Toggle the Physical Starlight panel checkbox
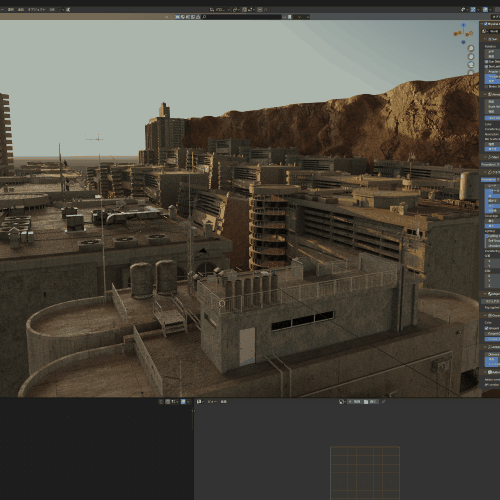The height and width of the screenshot is (500, 500). click(486, 24)
